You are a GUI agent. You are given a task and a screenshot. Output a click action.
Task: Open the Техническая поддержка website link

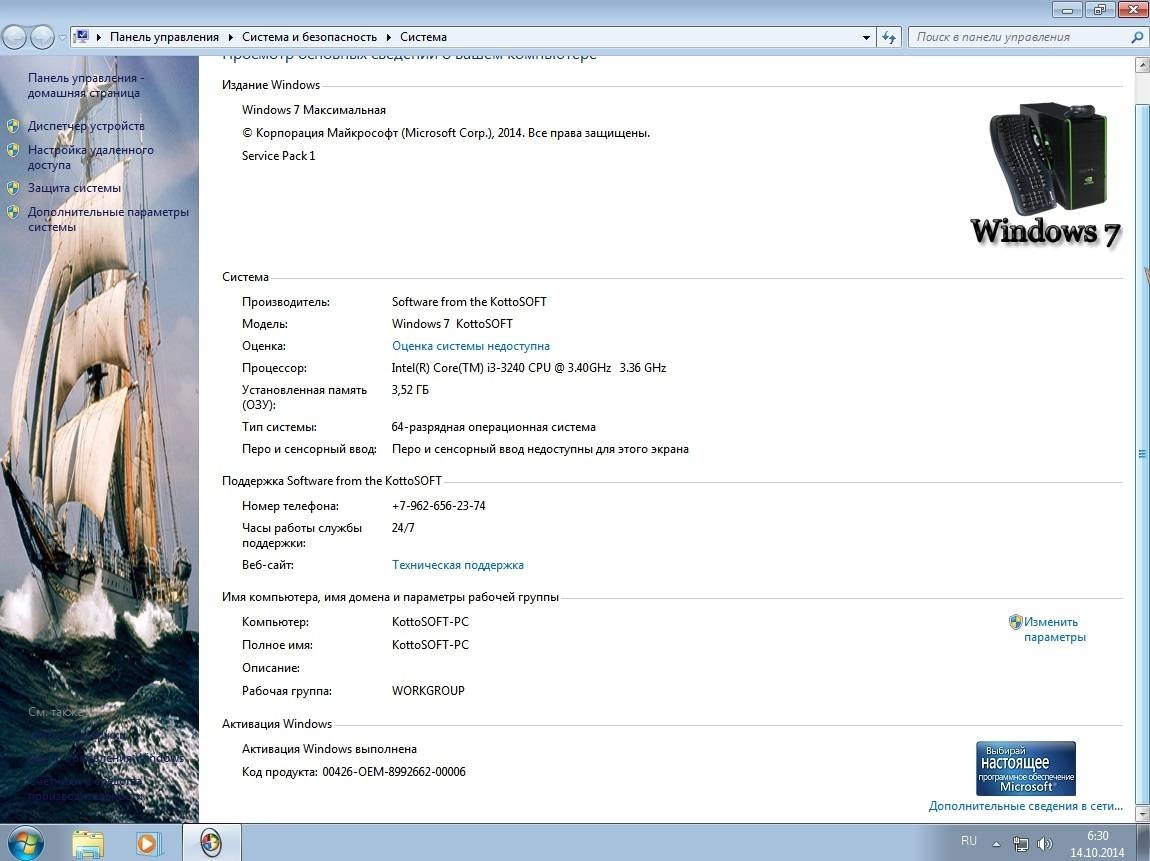tap(458, 565)
